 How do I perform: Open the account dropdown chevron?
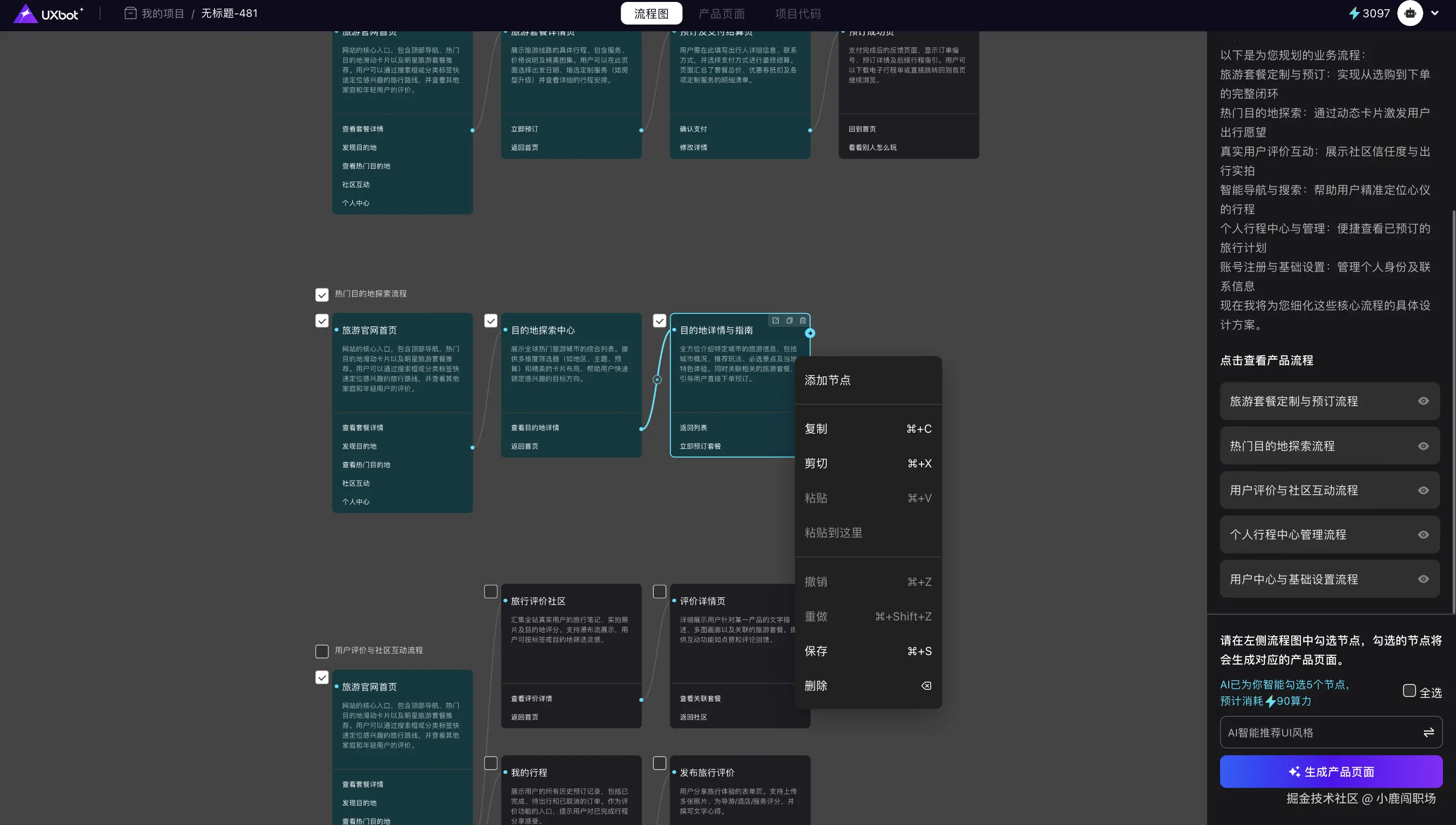click(1434, 13)
